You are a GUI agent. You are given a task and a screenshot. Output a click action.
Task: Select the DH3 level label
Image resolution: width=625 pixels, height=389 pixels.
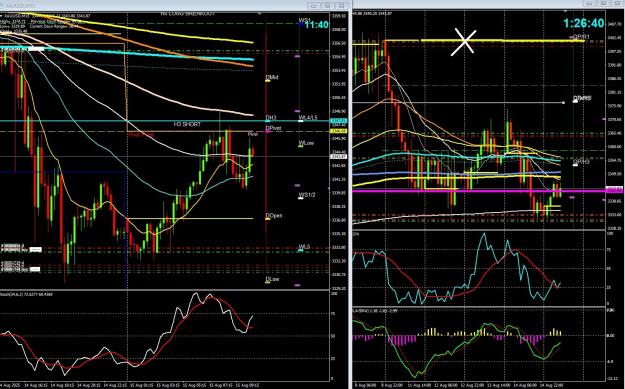[x=271, y=118]
